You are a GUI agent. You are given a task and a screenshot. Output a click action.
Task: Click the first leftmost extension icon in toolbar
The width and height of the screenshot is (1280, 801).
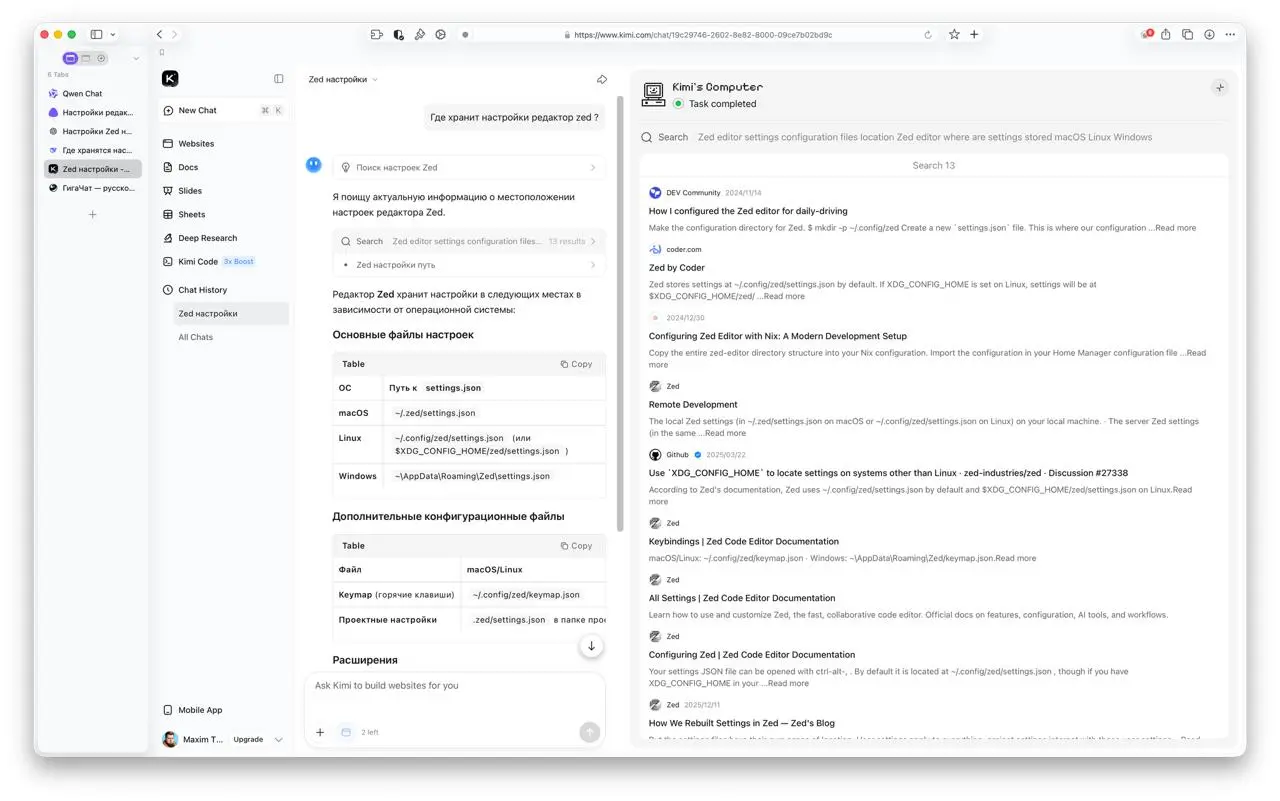(377, 34)
